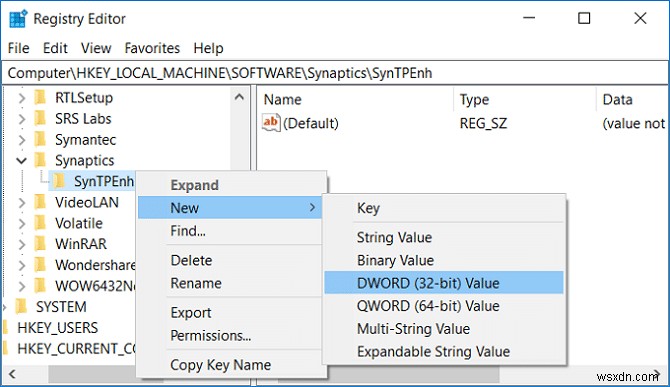Image resolution: width=670 pixels, height=387 pixels.
Task: Choose Copy Key Name in context menu
Action: click(x=229, y=365)
